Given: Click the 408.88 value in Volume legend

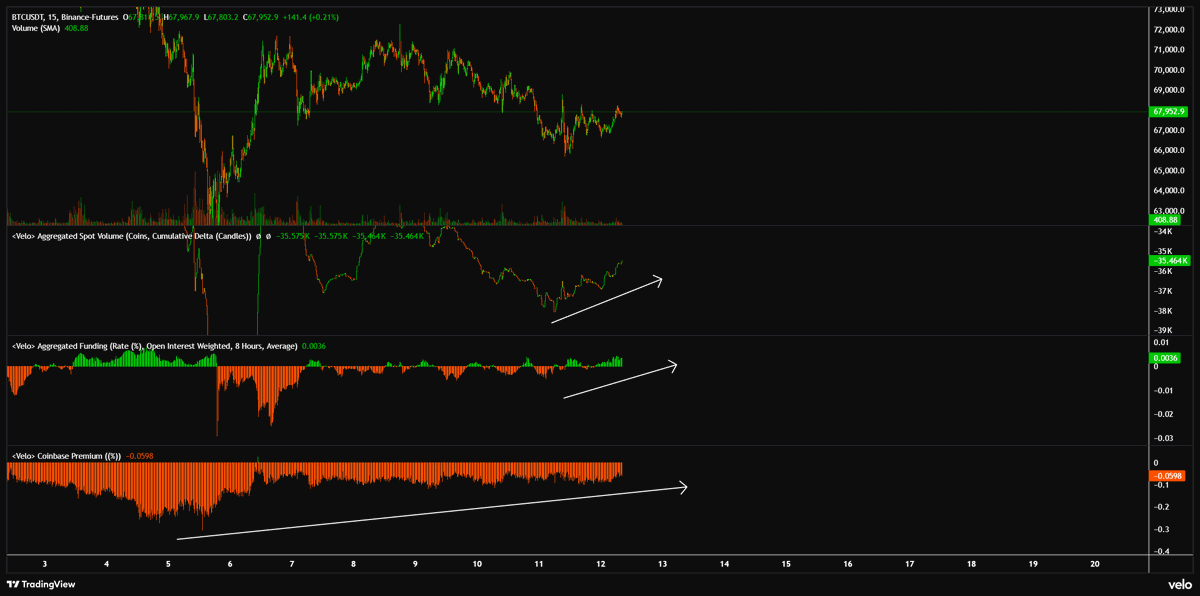Looking at the screenshot, I should (x=76, y=28).
